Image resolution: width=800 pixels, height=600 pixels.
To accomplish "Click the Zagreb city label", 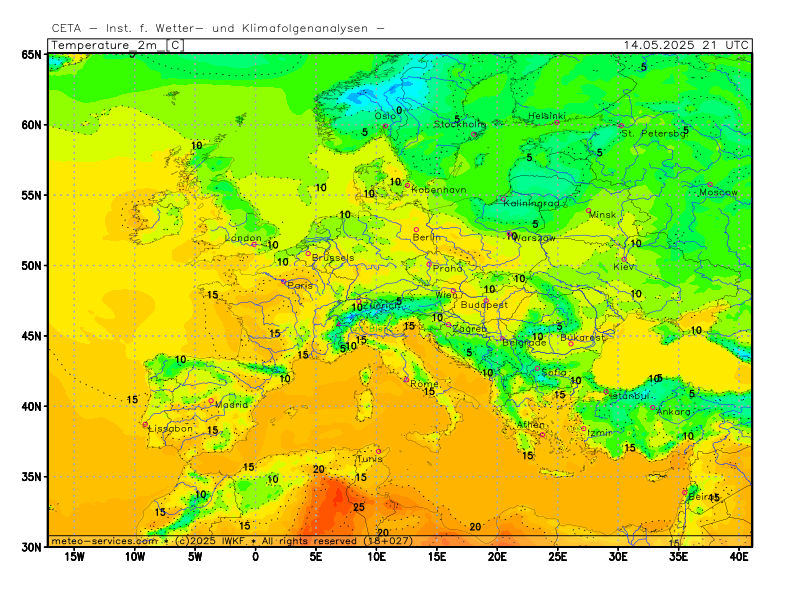I will pyautogui.click(x=469, y=329).
